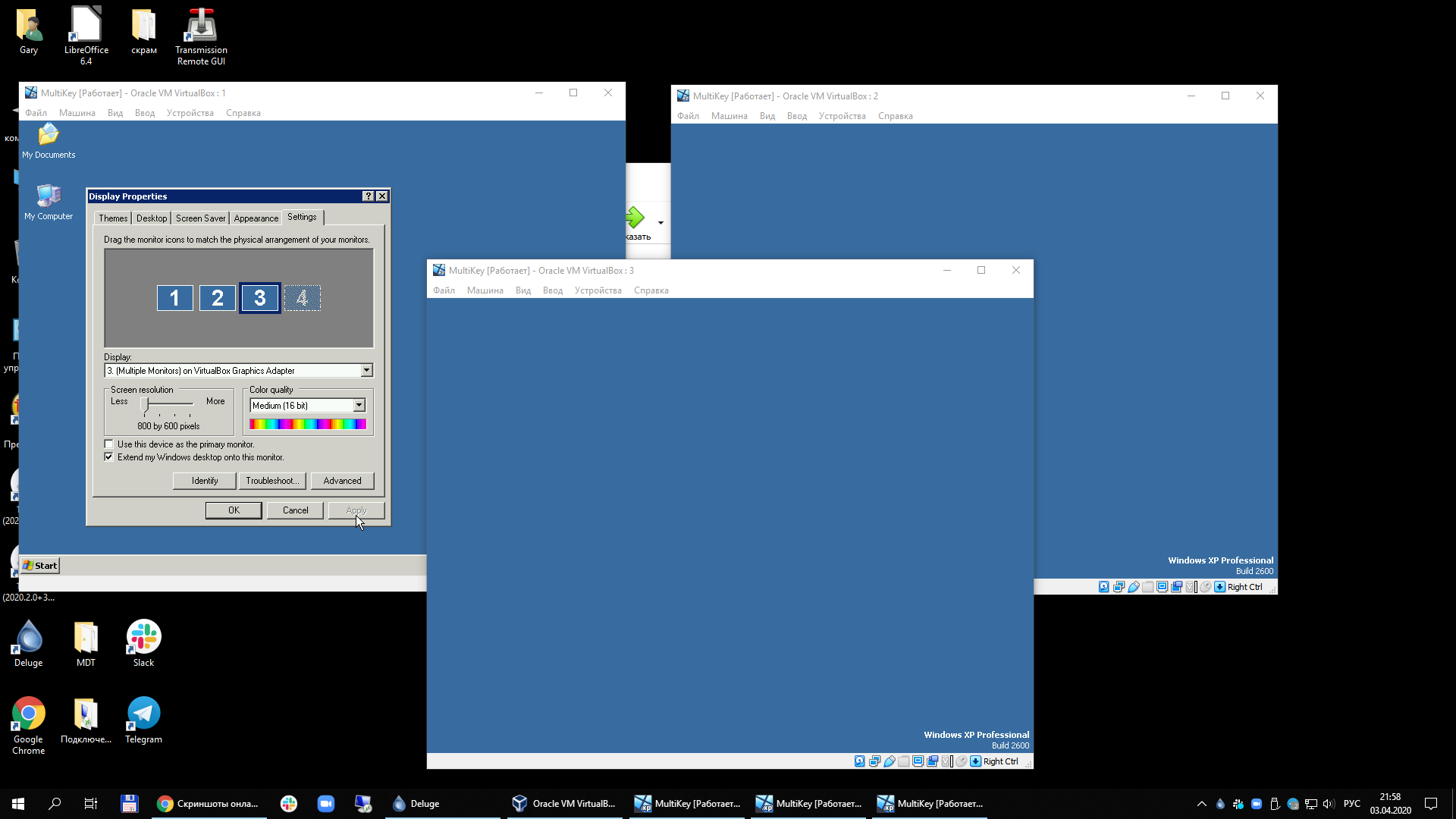This screenshot has width=1456, height=819.
Task: Click the Troubleshoot button in Display Properties
Action: pyautogui.click(x=272, y=481)
